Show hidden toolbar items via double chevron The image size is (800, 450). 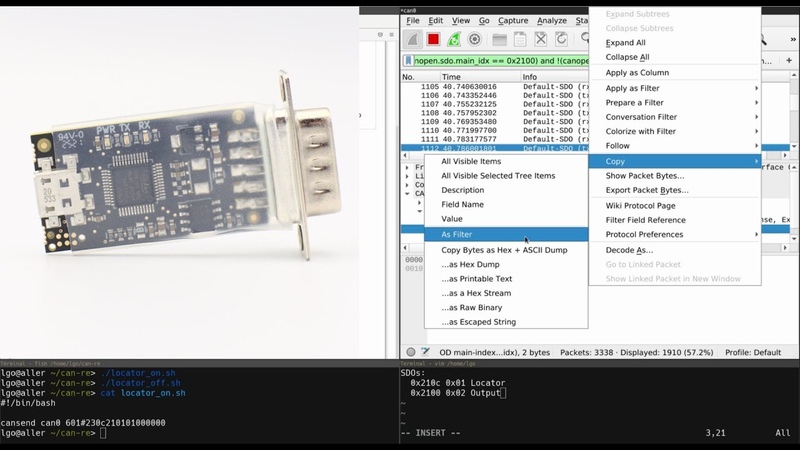pyautogui.click(x=793, y=39)
